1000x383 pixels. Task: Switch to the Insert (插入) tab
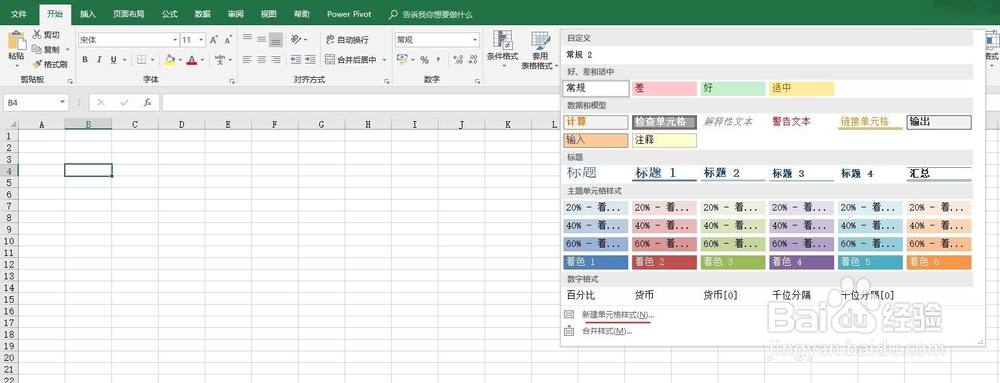88,14
